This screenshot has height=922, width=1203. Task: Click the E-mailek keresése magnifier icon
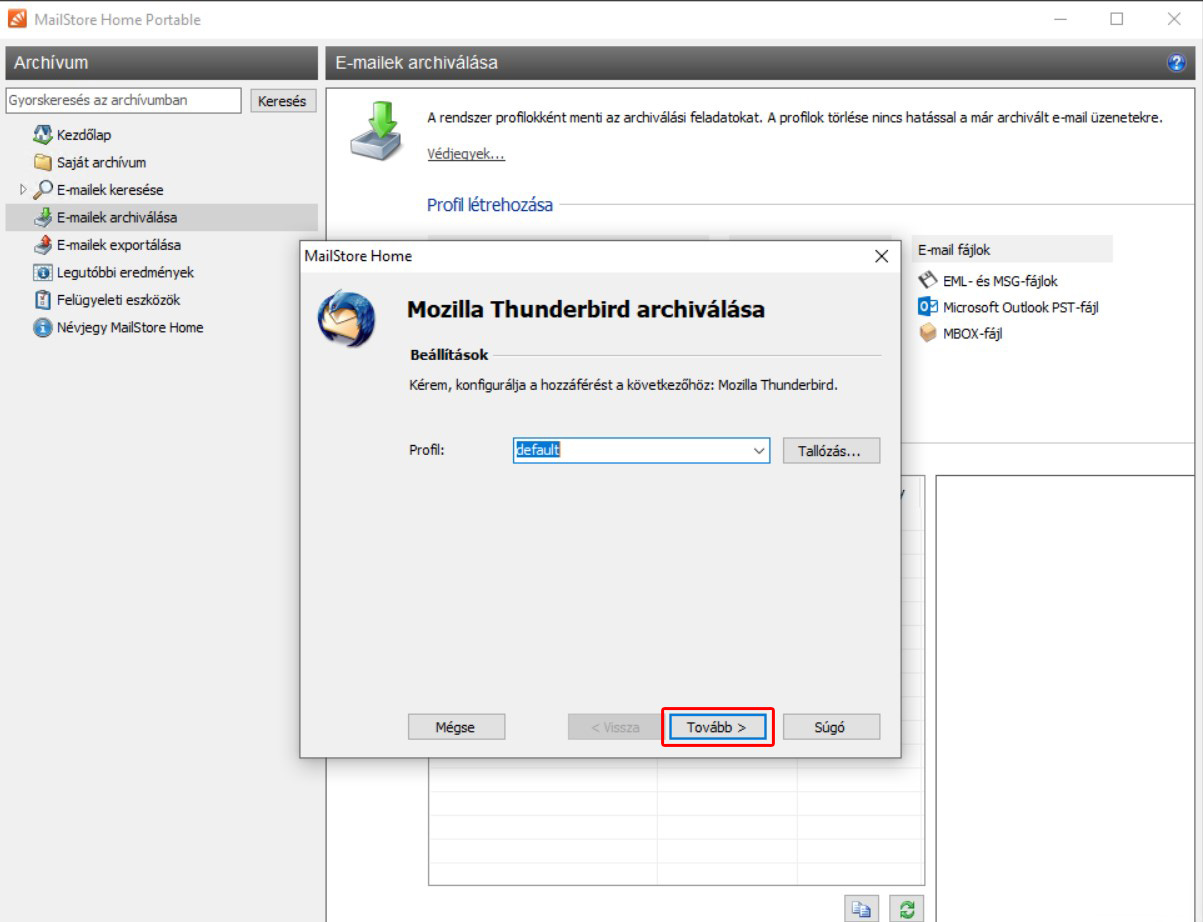click(x=43, y=190)
